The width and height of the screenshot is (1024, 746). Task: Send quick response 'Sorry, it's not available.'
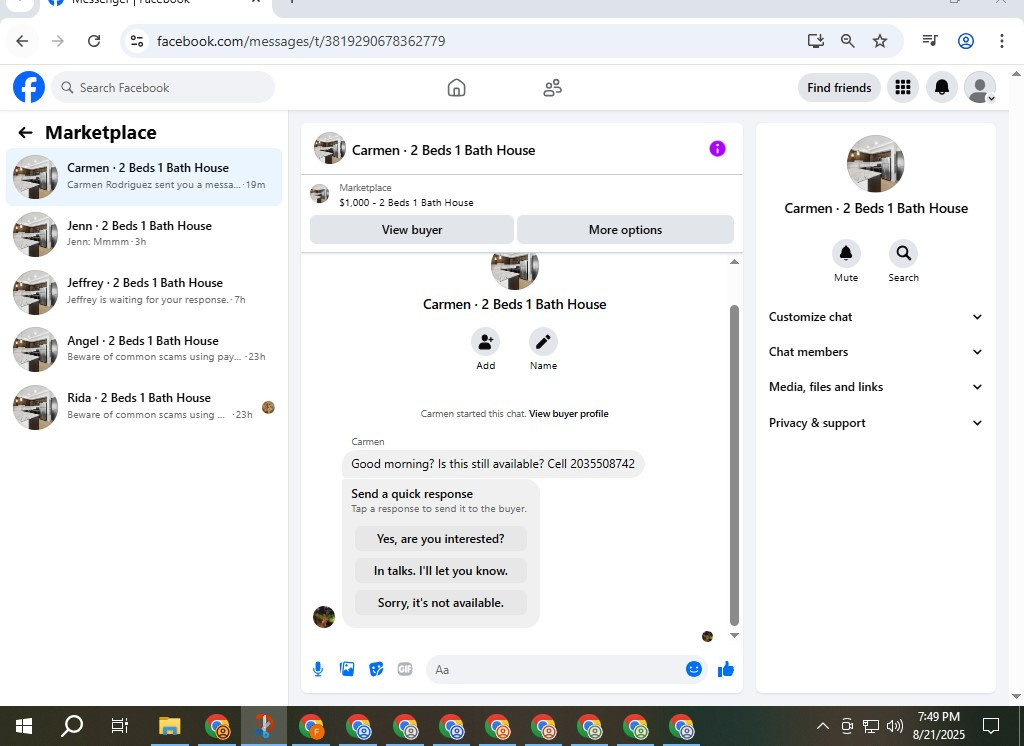click(441, 603)
